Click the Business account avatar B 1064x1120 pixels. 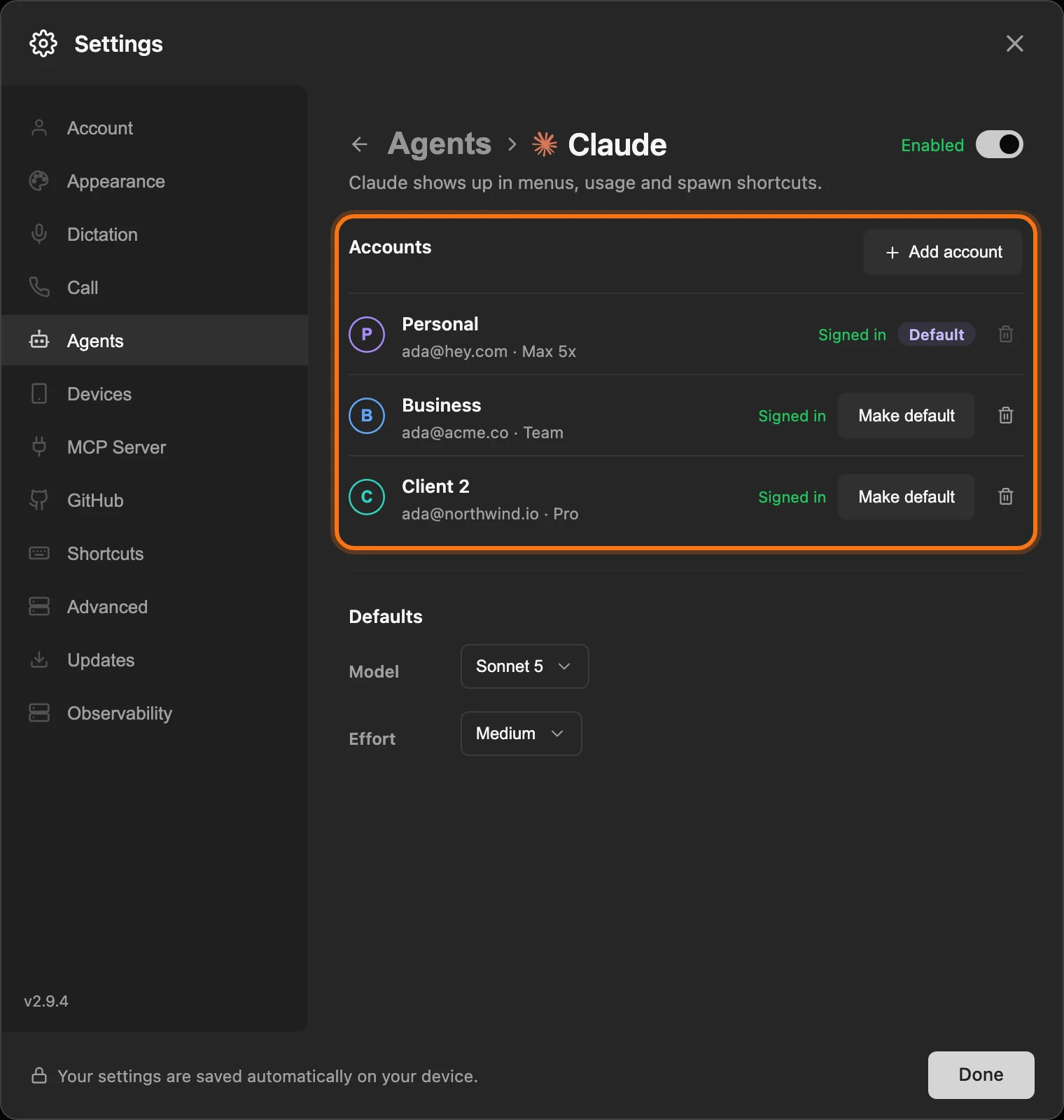(367, 416)
